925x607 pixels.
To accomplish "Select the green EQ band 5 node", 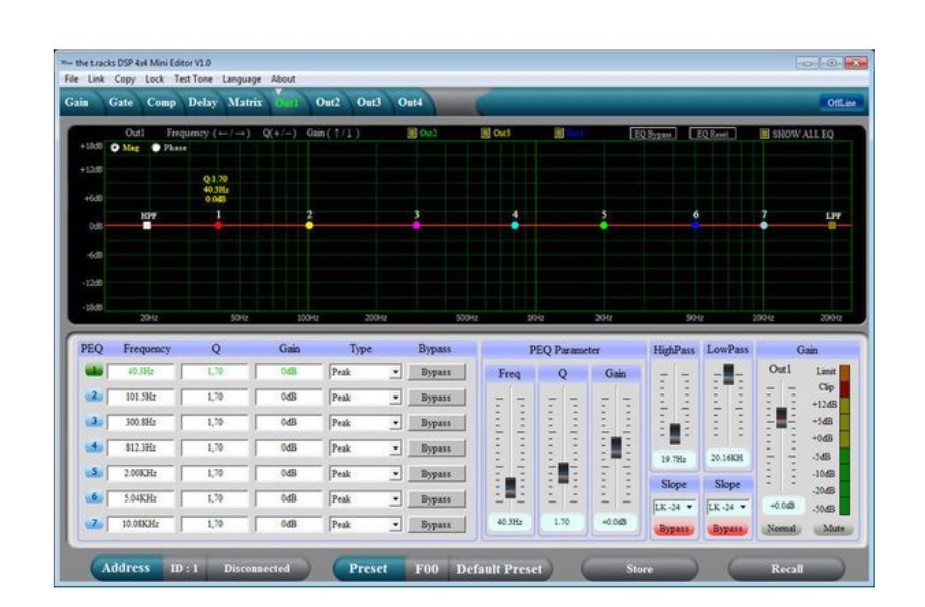I will click(604, 226).
